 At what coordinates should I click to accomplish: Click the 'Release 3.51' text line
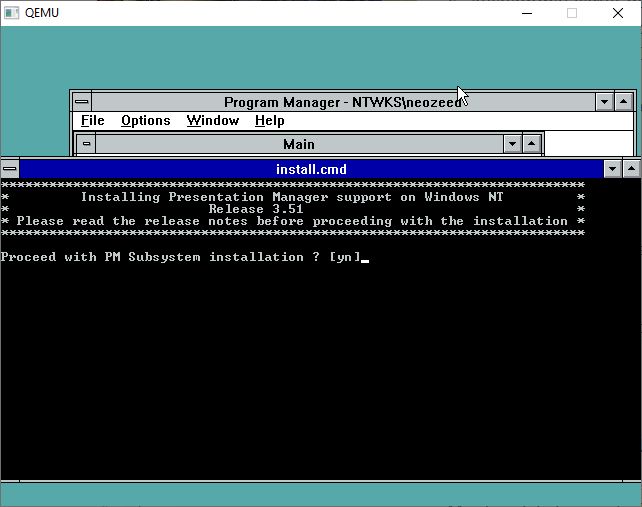(x=256, y=209)
